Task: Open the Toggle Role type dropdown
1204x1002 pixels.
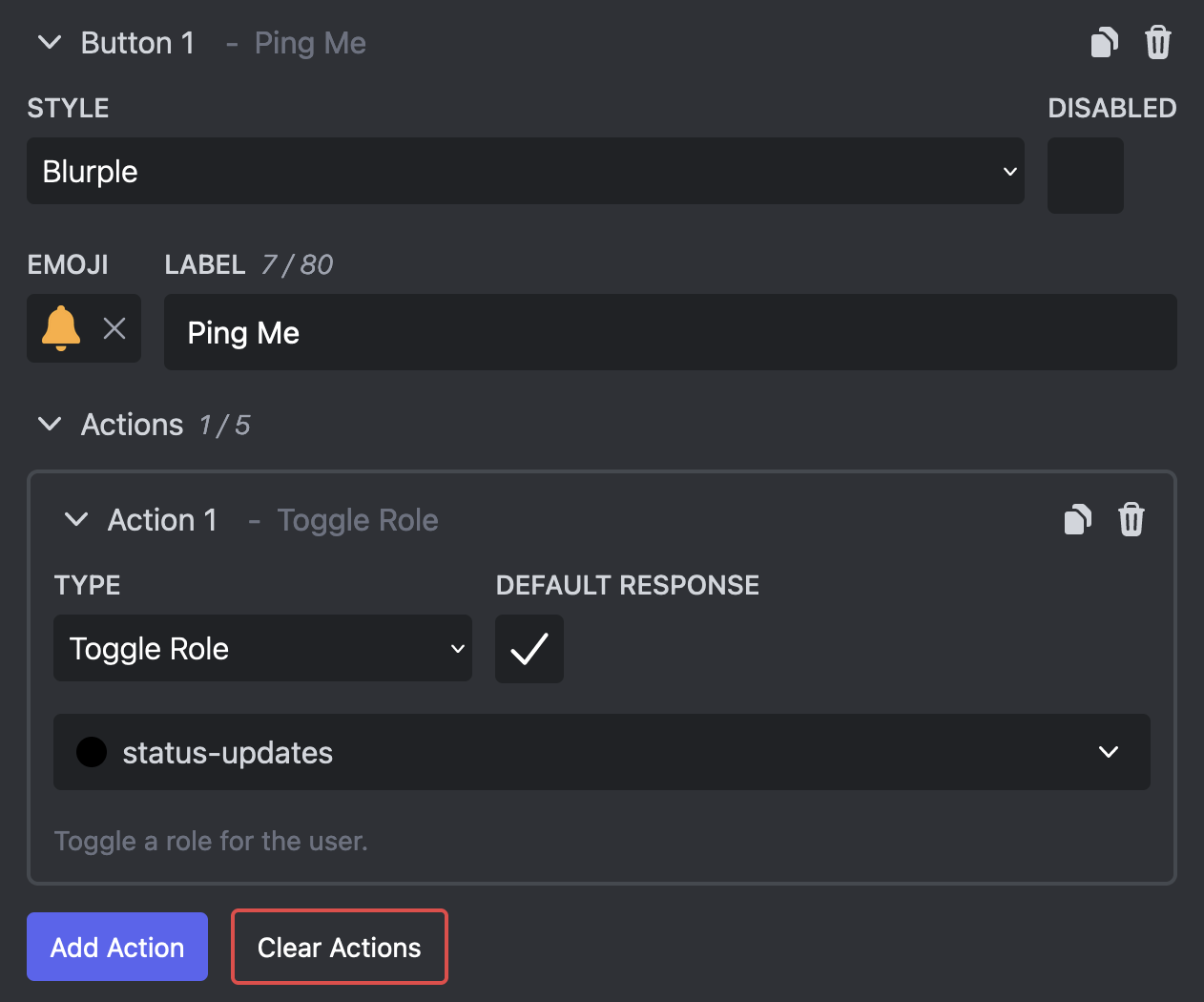Action: (x=262, y=649)
